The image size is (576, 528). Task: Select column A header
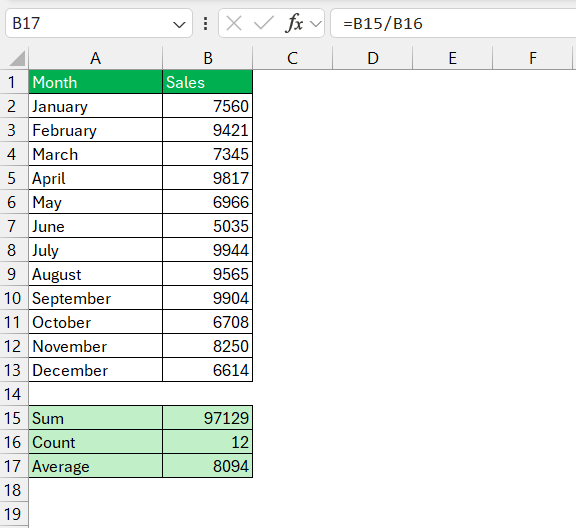pos(96,58)
